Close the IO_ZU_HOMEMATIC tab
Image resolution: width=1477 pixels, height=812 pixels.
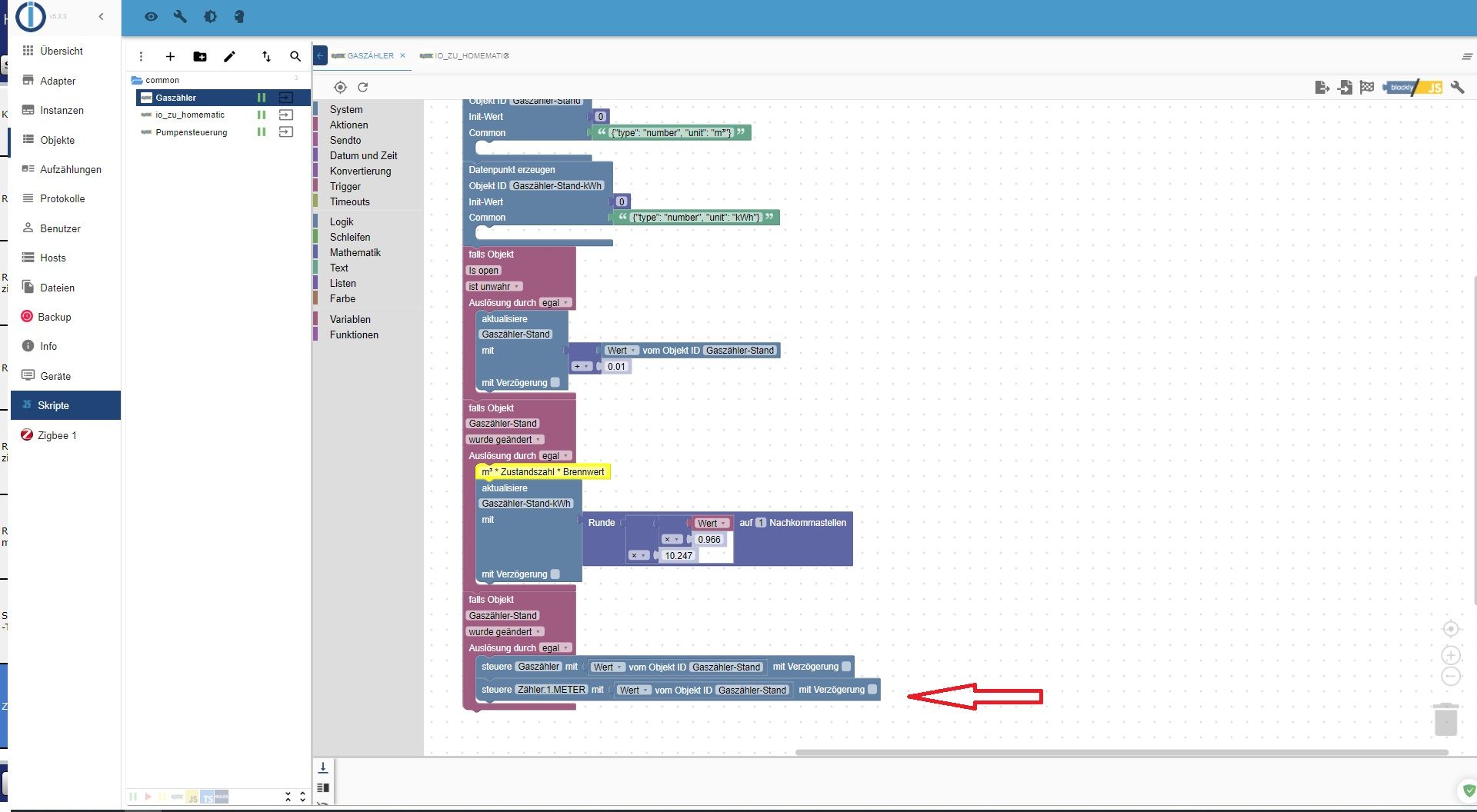[505, 55]
